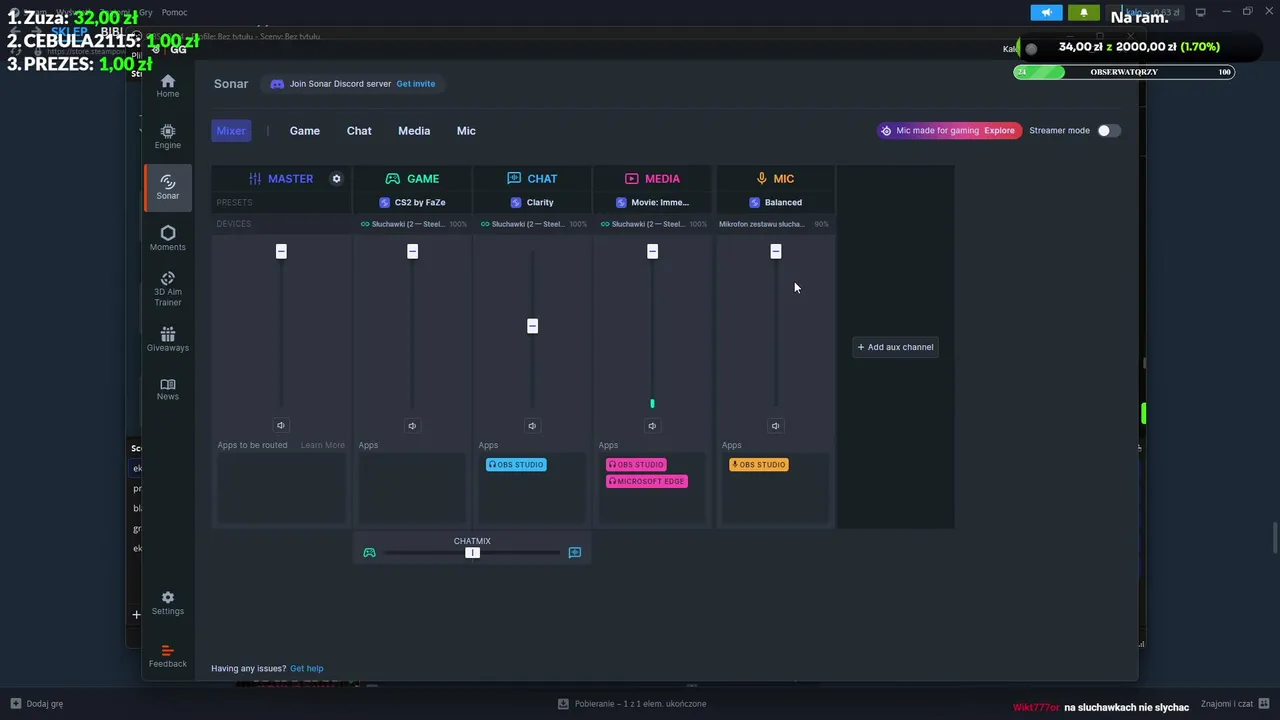Open the News section

coord(167,389)
